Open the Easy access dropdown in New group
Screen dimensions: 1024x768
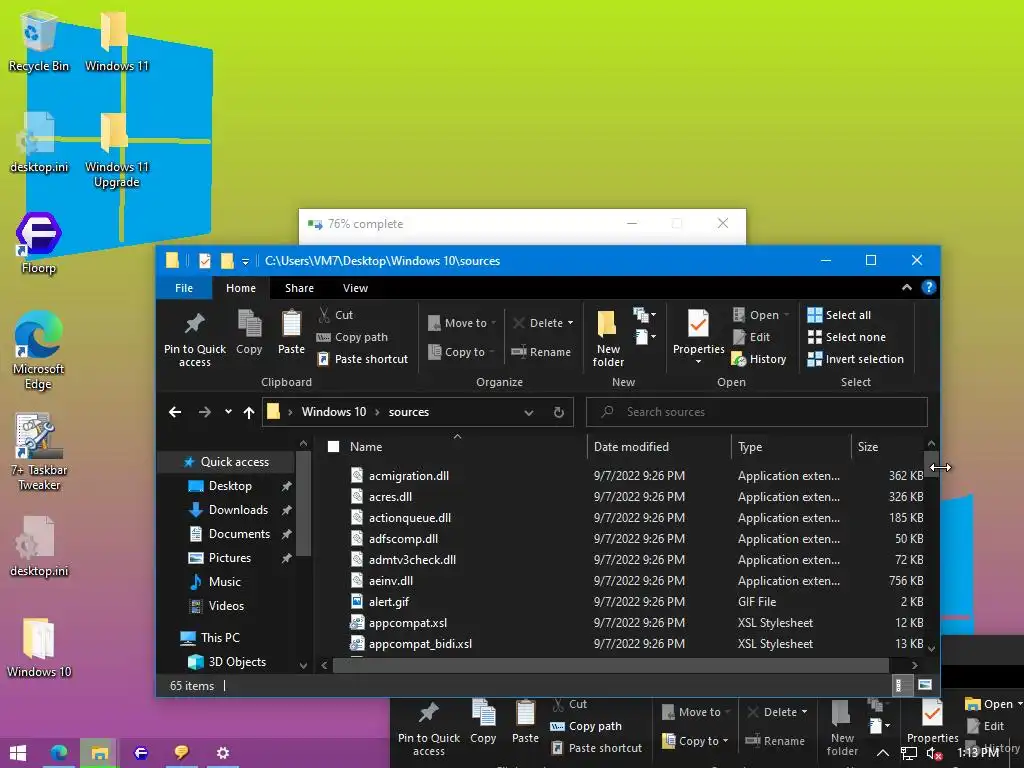pos(645,337)
